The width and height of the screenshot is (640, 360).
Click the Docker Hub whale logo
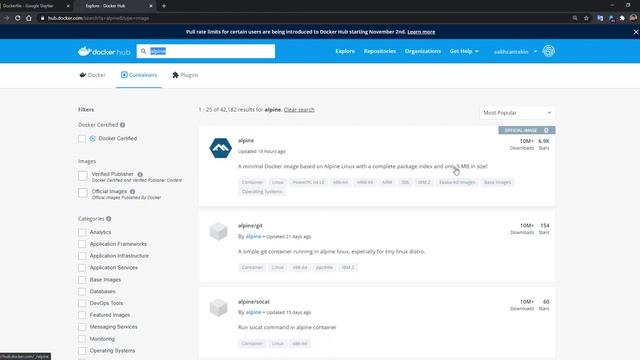(x=104, y=51)
